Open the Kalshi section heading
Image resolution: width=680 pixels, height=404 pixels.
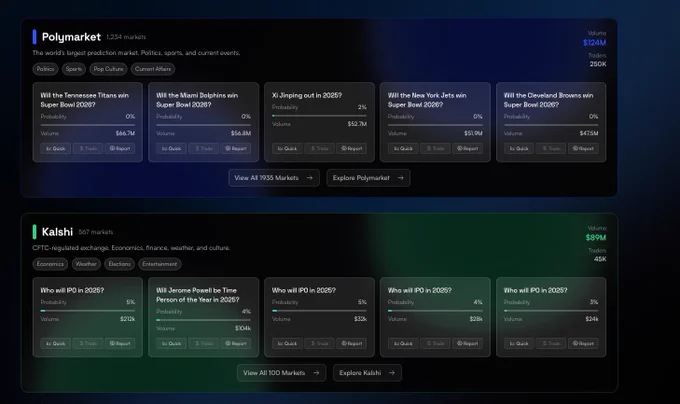(x=57, y=232)
